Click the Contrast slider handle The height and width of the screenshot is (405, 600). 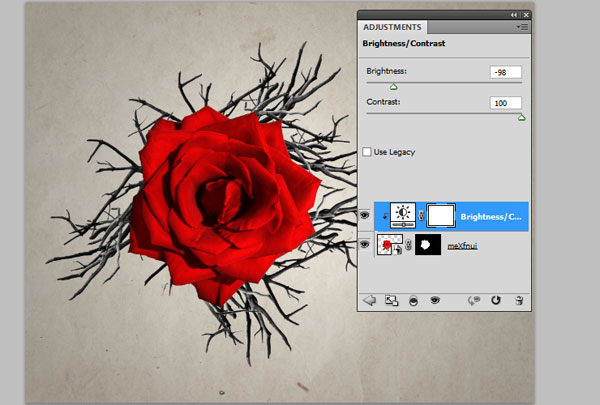point(521,117)
